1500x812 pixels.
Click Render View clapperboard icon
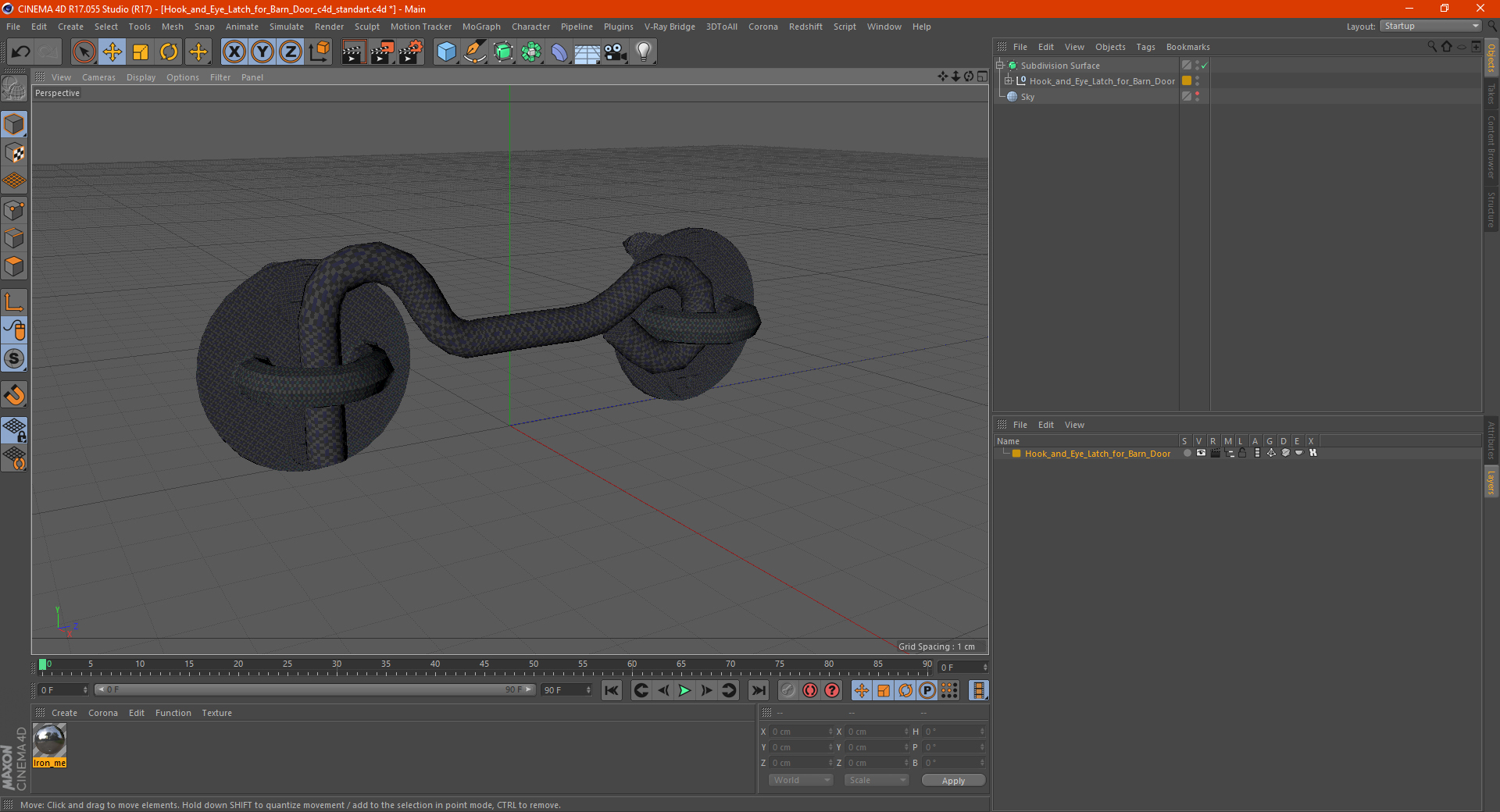pyautogui.click(x=353, y=52)
